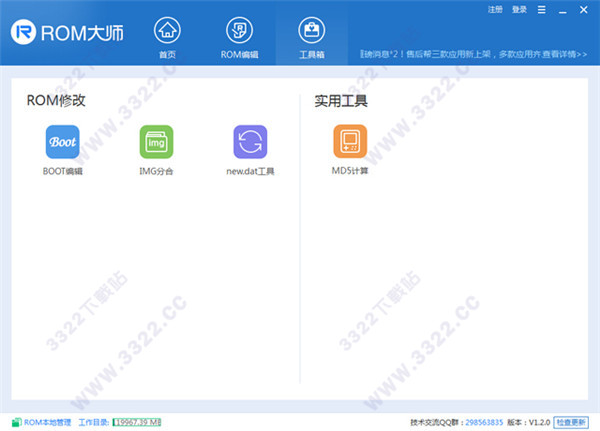
Task: Click the 实用工具 section heading
Action: click(341, 101)
